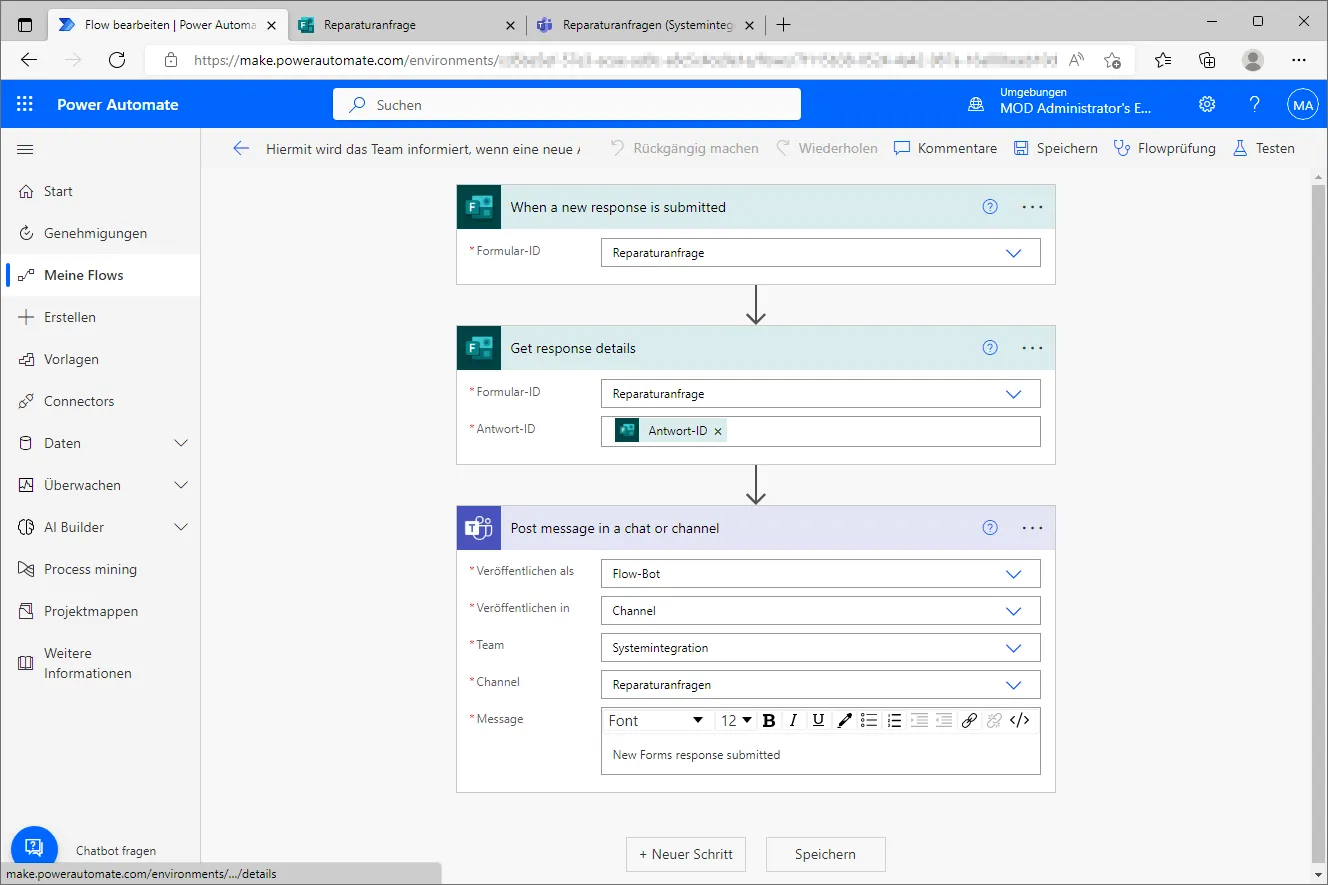The height and width of the screenshot is (885, 1328).
Task: Click the Forms icon on trigger card header
Action: click(479, 207)
